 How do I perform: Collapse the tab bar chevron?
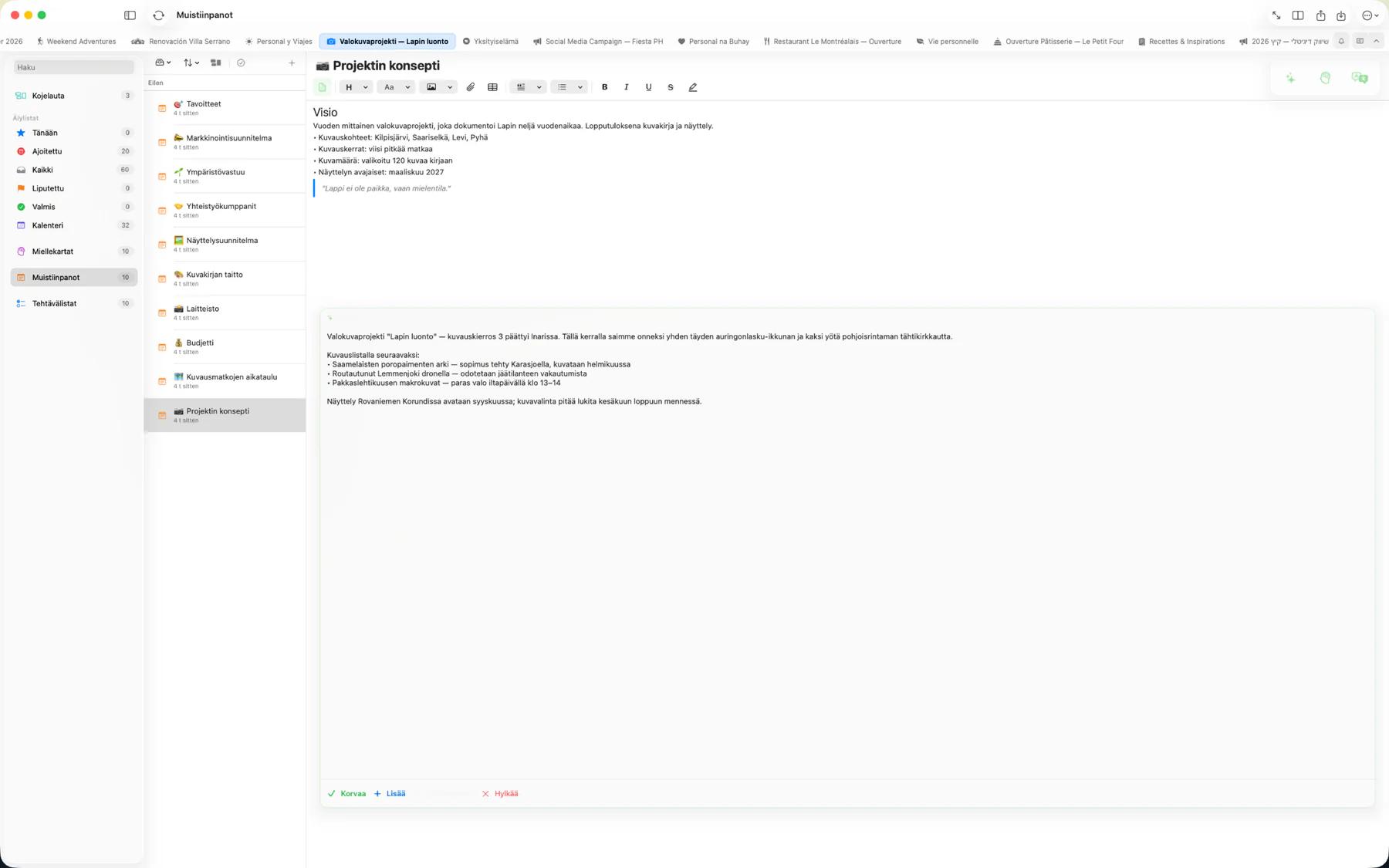(x=1376, y=41)
